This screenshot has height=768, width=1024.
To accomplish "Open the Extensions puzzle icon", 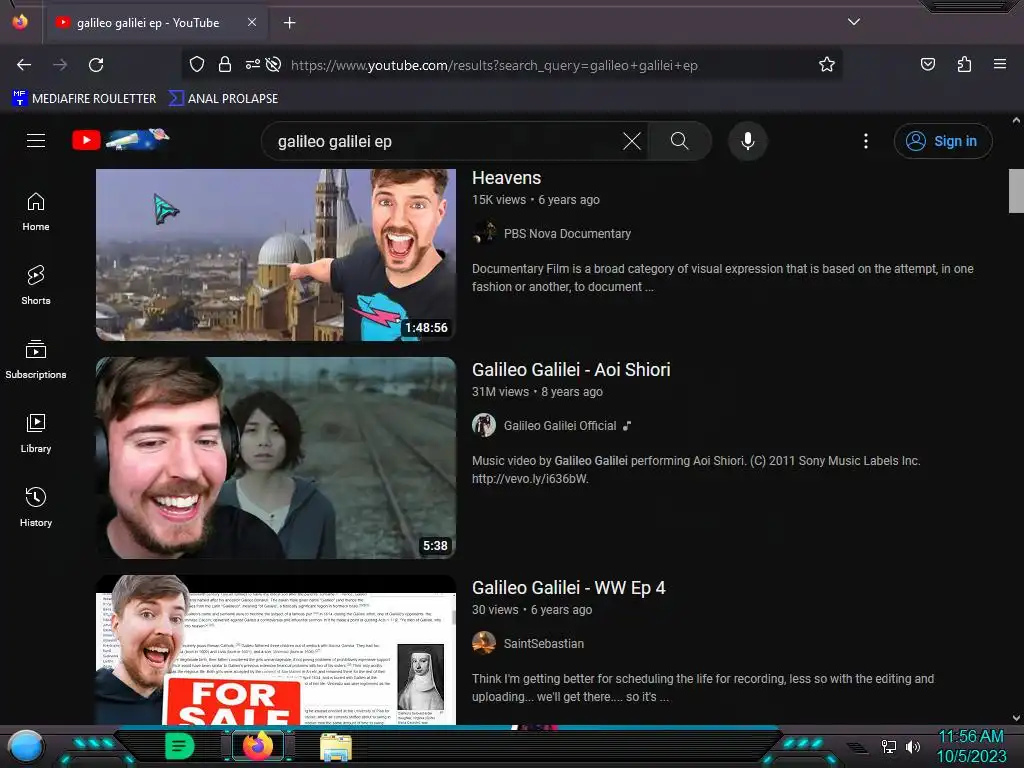I will 964,64.
